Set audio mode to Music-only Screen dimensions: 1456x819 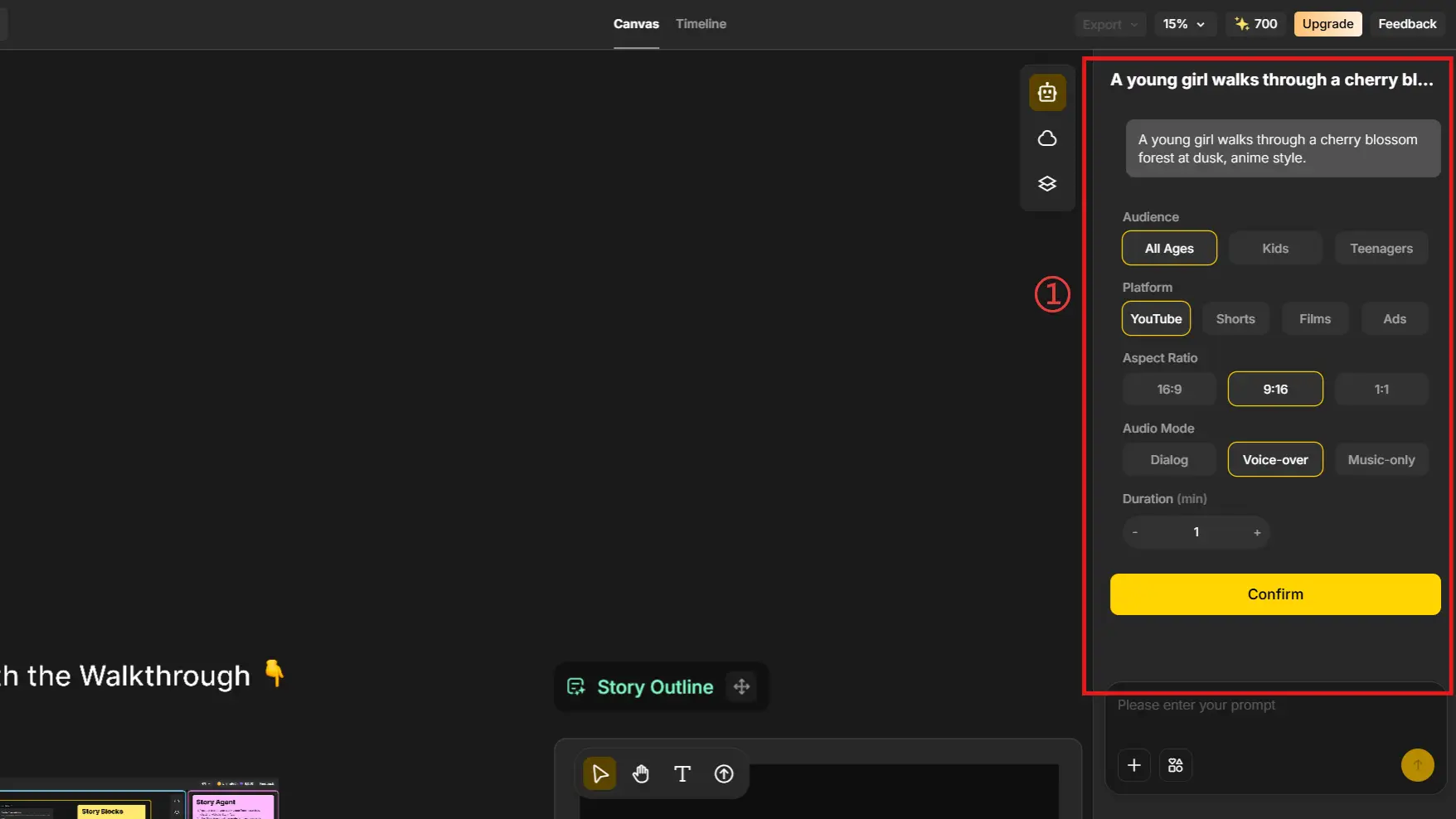[1381, 459]
